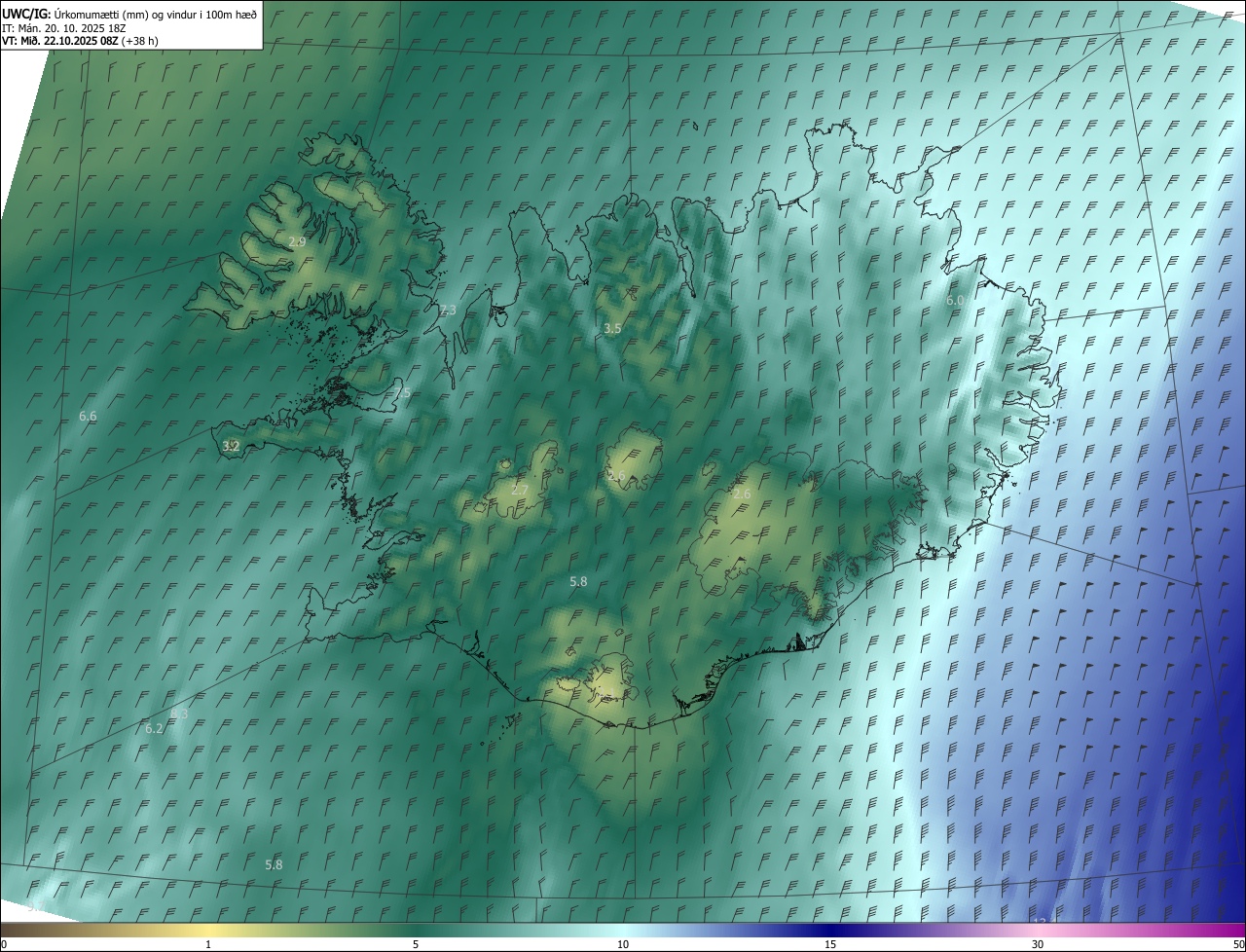The width and height of the screenshot is (1246, 952).
Task: Select the 6.0 value label
Action: pos(955,301)
